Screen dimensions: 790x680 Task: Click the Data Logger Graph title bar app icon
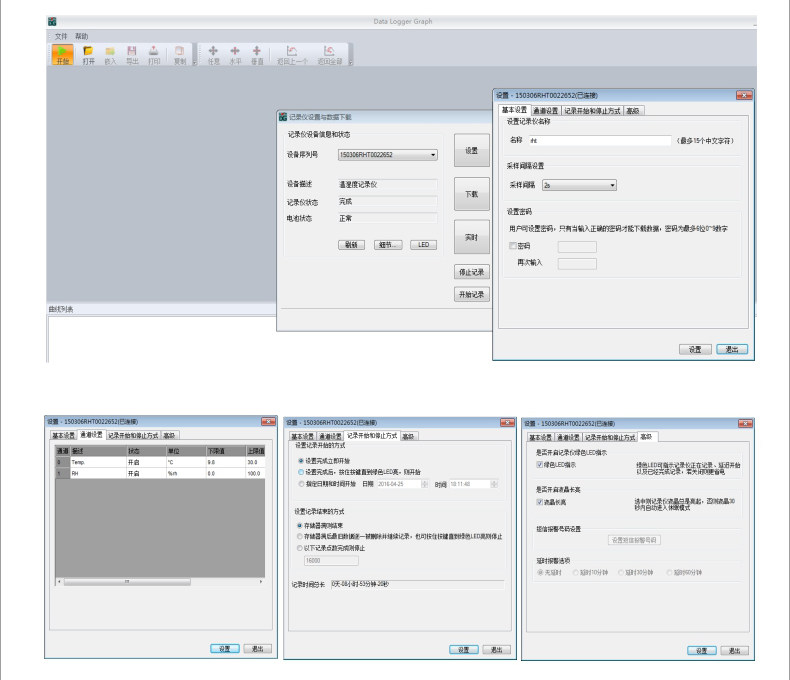coord(52,21)
